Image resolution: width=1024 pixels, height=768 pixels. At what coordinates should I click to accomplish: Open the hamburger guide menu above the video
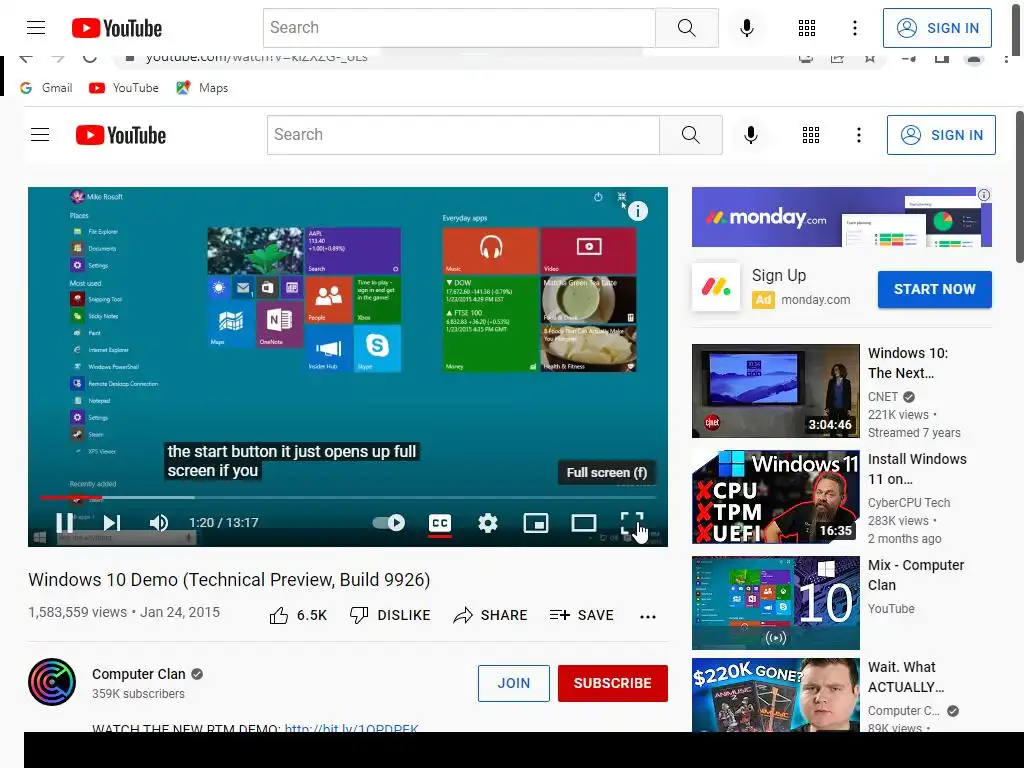click(40, 135)
